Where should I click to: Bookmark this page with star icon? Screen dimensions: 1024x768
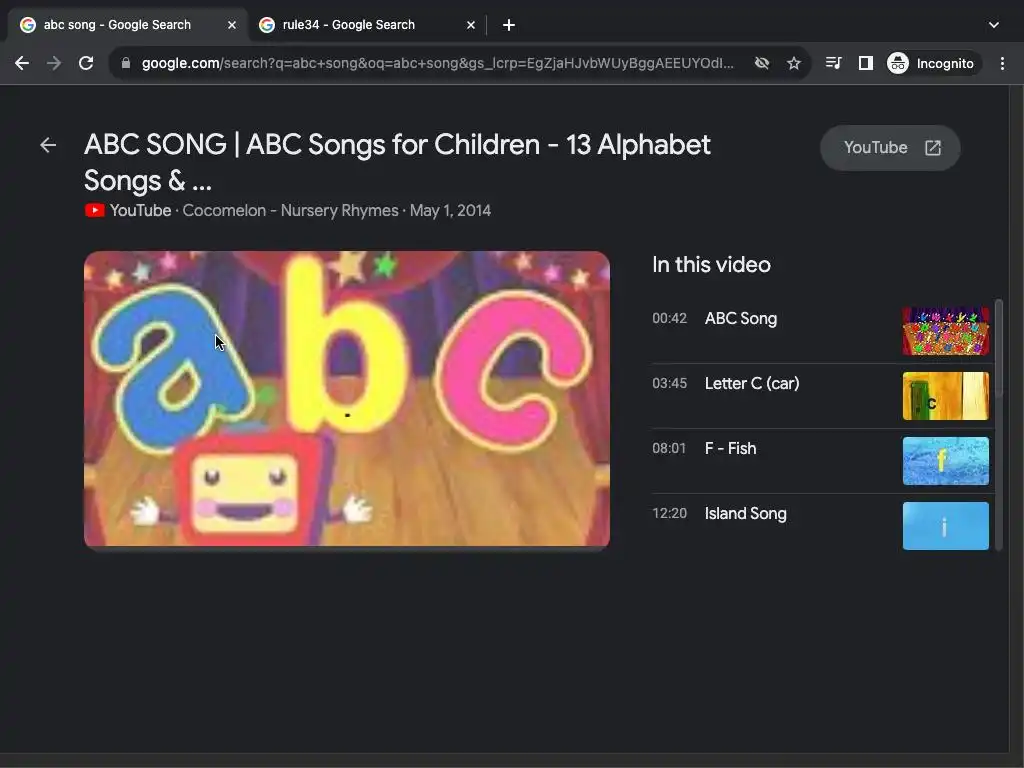794,63
